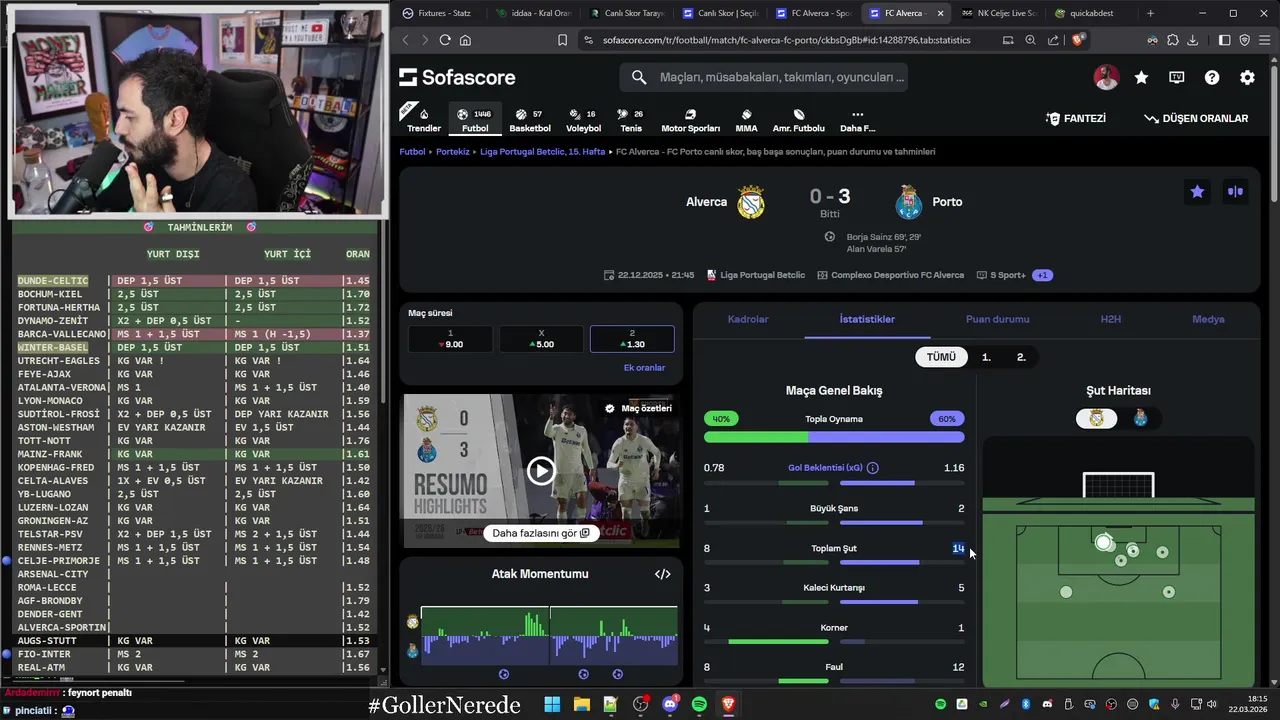Expand Ek oranlar additional odds
1280x720 pixels.
point(644,368)
